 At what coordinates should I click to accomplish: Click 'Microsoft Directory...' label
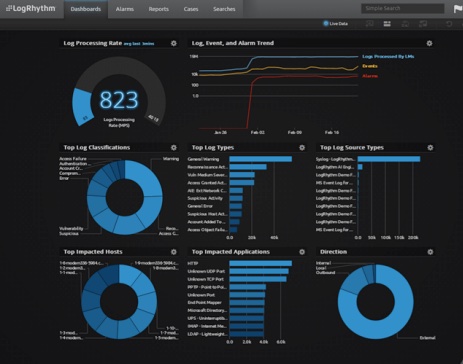pyautogui.click(x=207, y=310)
